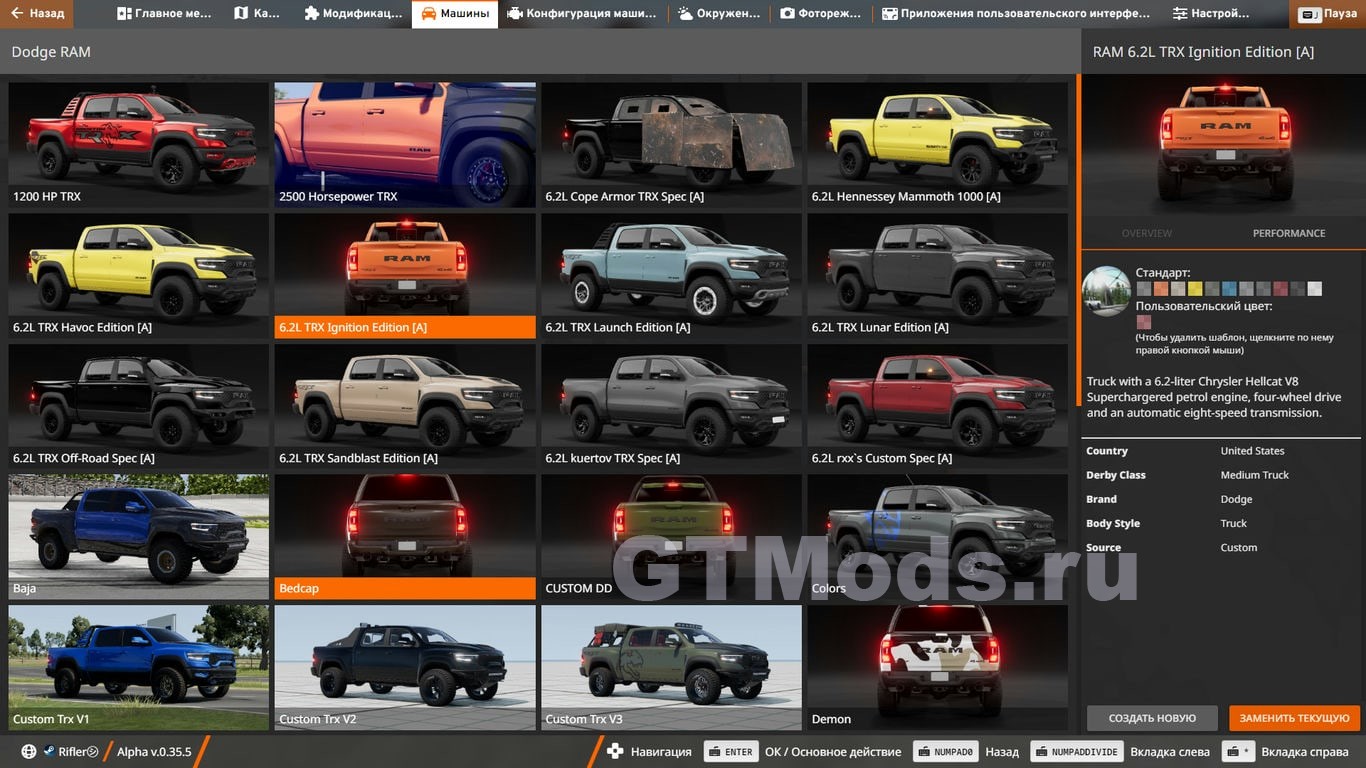
Task: Select the Baja configuration
Action: [138, 537]
